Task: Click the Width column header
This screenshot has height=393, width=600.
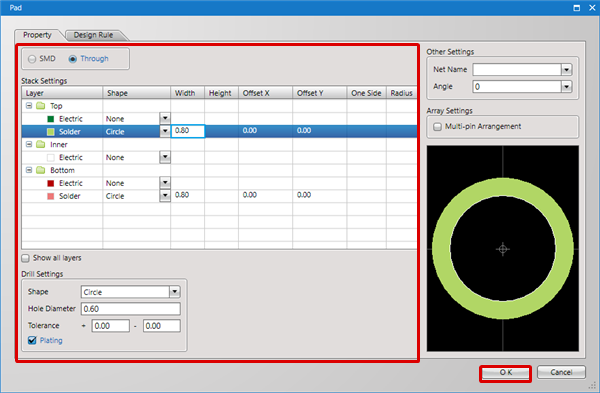Action: click(x=188, y=93)
